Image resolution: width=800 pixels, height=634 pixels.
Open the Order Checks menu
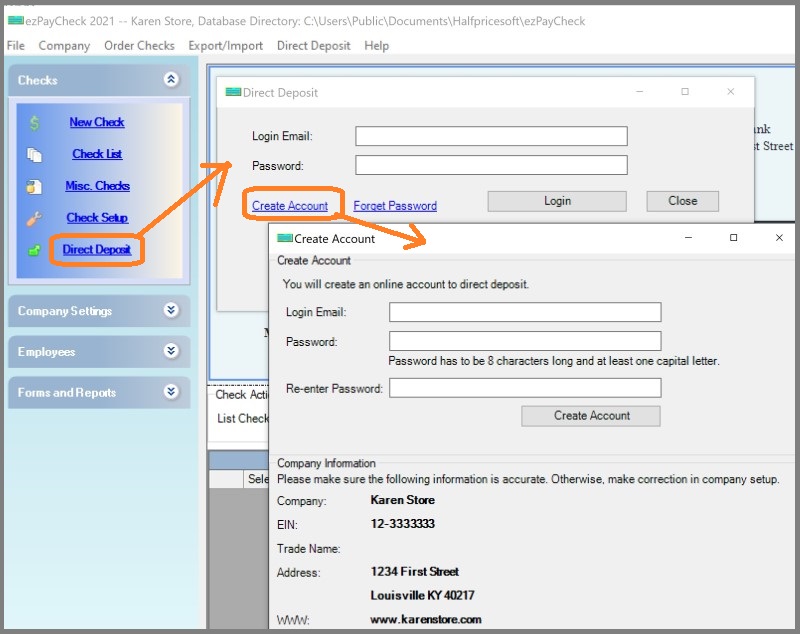point(139,46)
